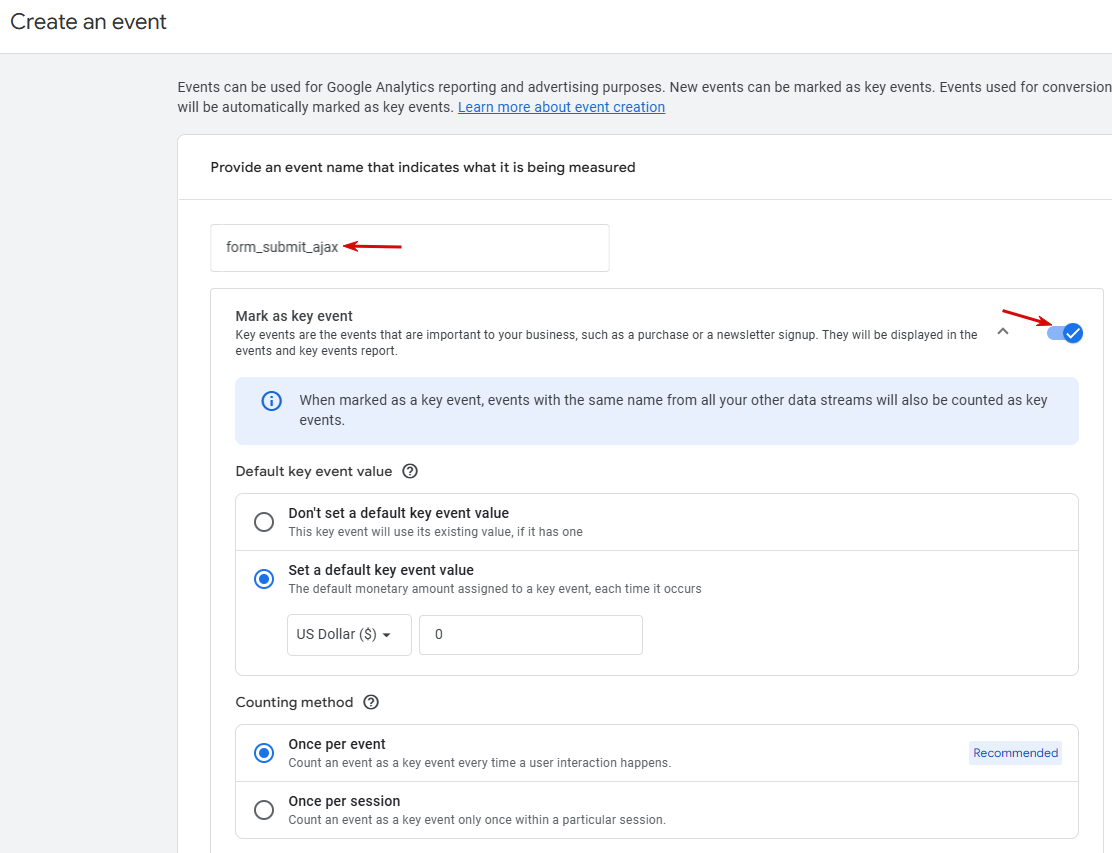Collapse the Mark as key event section chevron
Image resolution: width=1112 pixels, height=853 pixels.
pos(1003,332)
